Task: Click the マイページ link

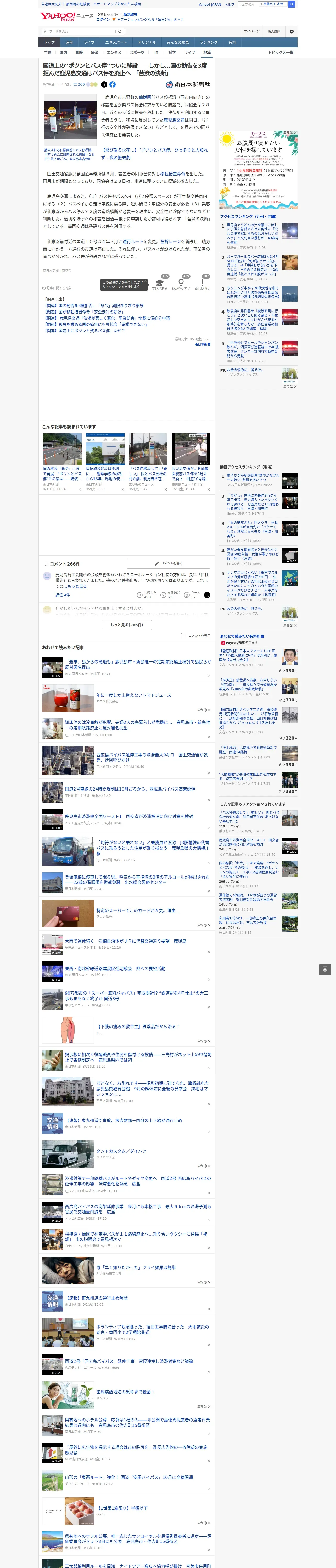Action: [251, 32]
